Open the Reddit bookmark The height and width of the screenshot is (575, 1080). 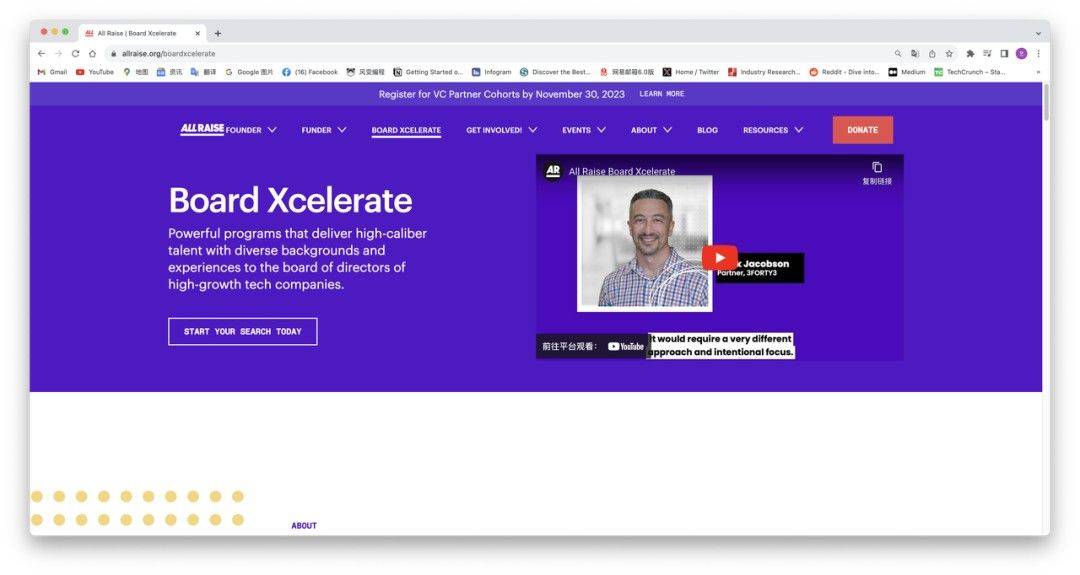click(x=844, y=72)
